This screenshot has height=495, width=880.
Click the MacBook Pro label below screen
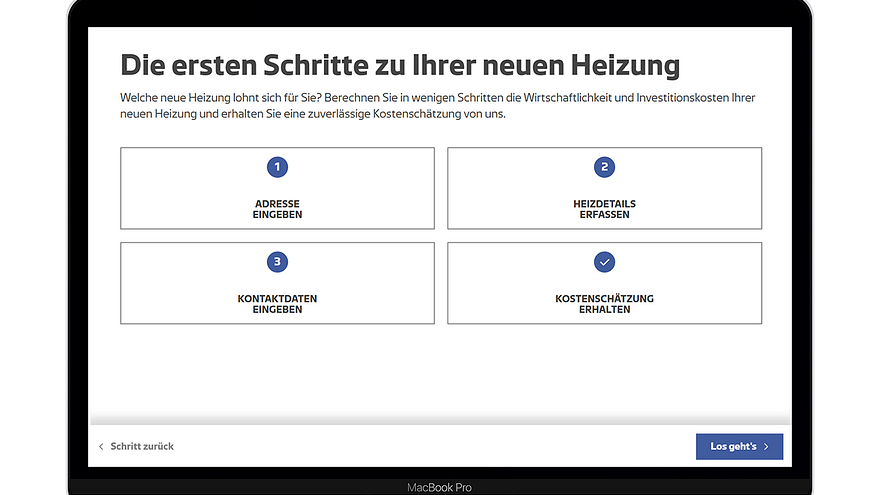(x=439, y=487)
